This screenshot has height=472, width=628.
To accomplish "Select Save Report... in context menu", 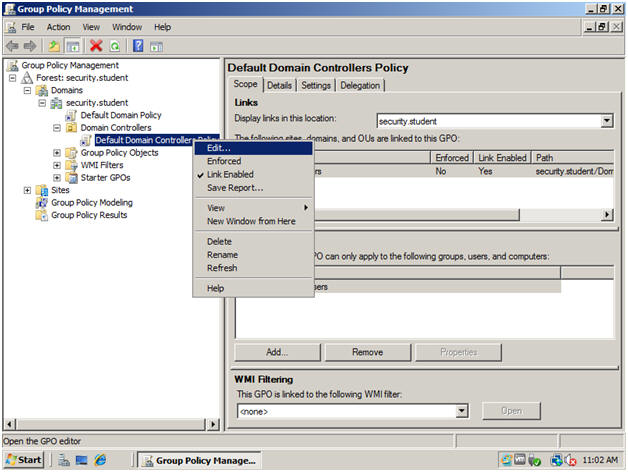I will 253,188.
